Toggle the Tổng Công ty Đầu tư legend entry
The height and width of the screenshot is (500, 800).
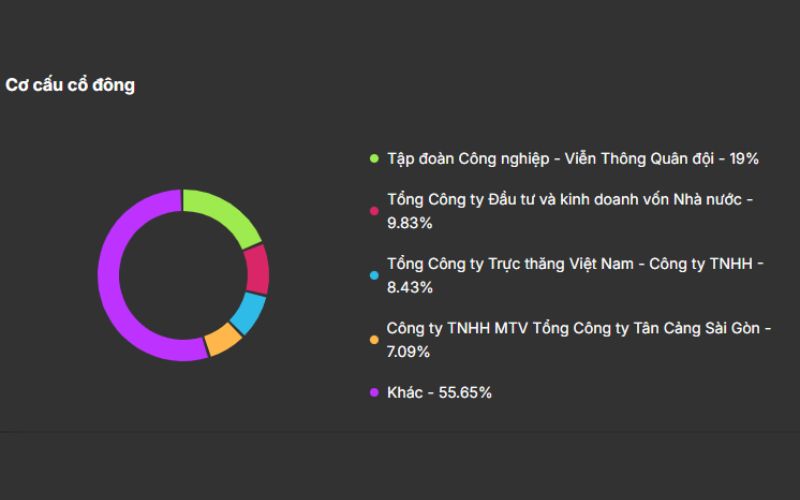pos(570,200)
